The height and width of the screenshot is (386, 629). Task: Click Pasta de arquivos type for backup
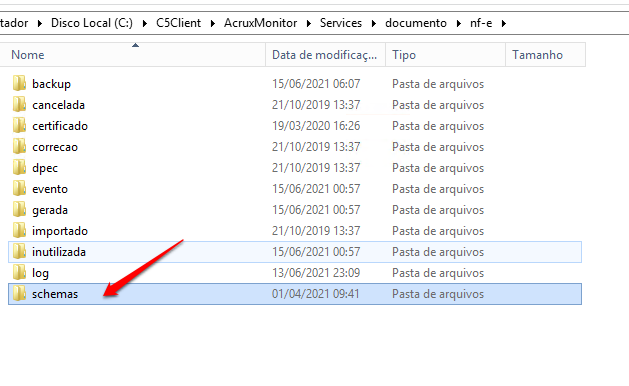coord(438,84)
